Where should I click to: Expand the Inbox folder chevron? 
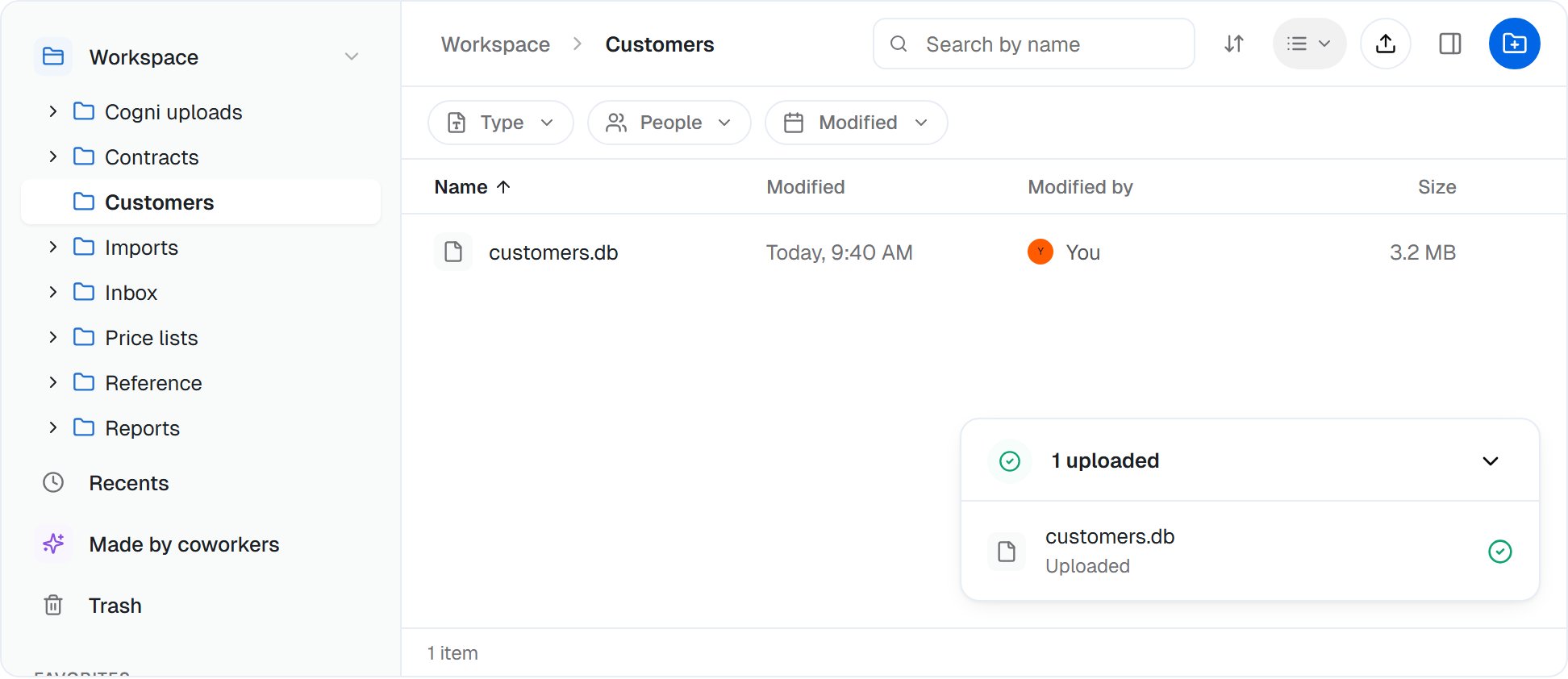point(53,292)
